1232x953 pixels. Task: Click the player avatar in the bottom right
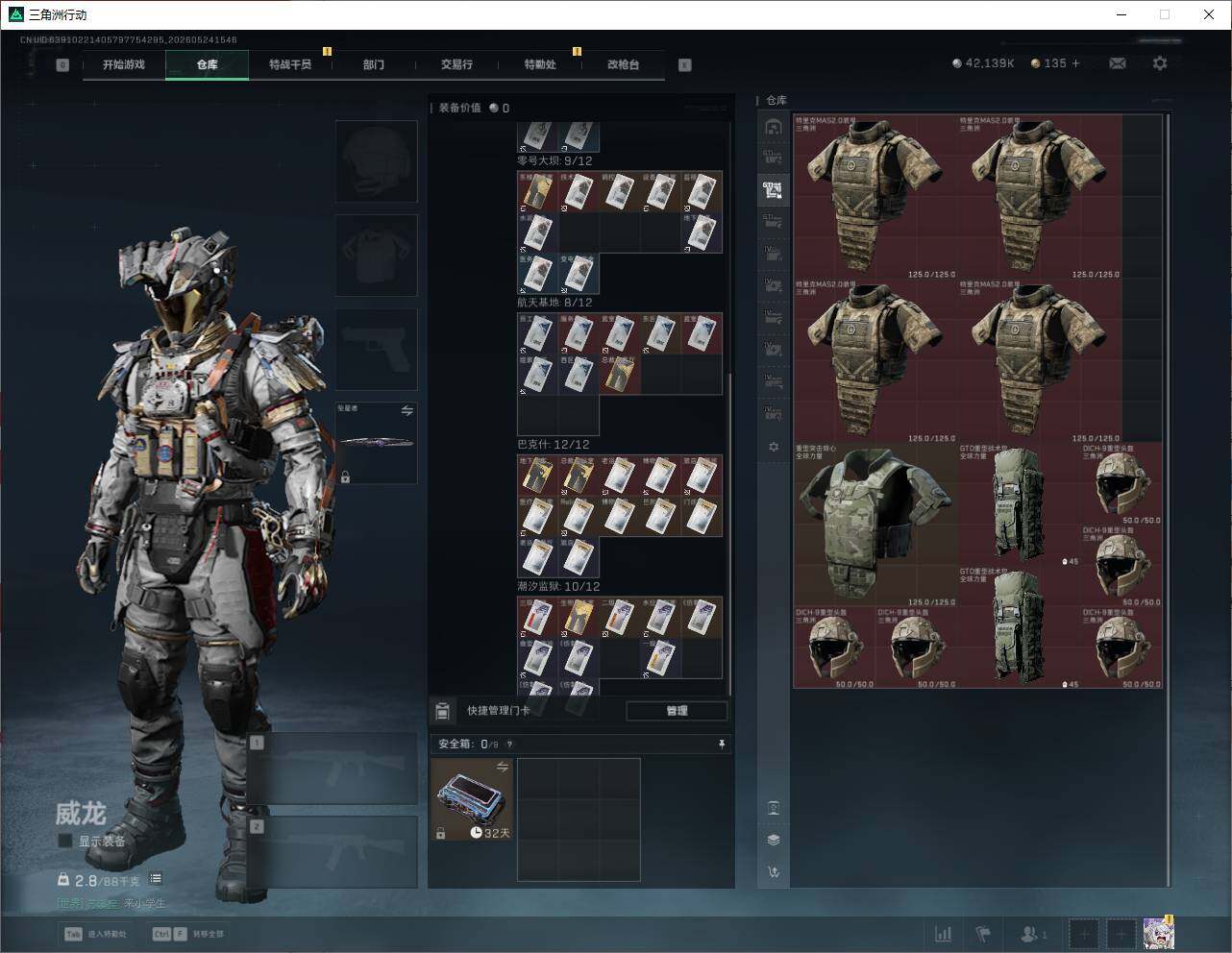tap(1158, 934)
